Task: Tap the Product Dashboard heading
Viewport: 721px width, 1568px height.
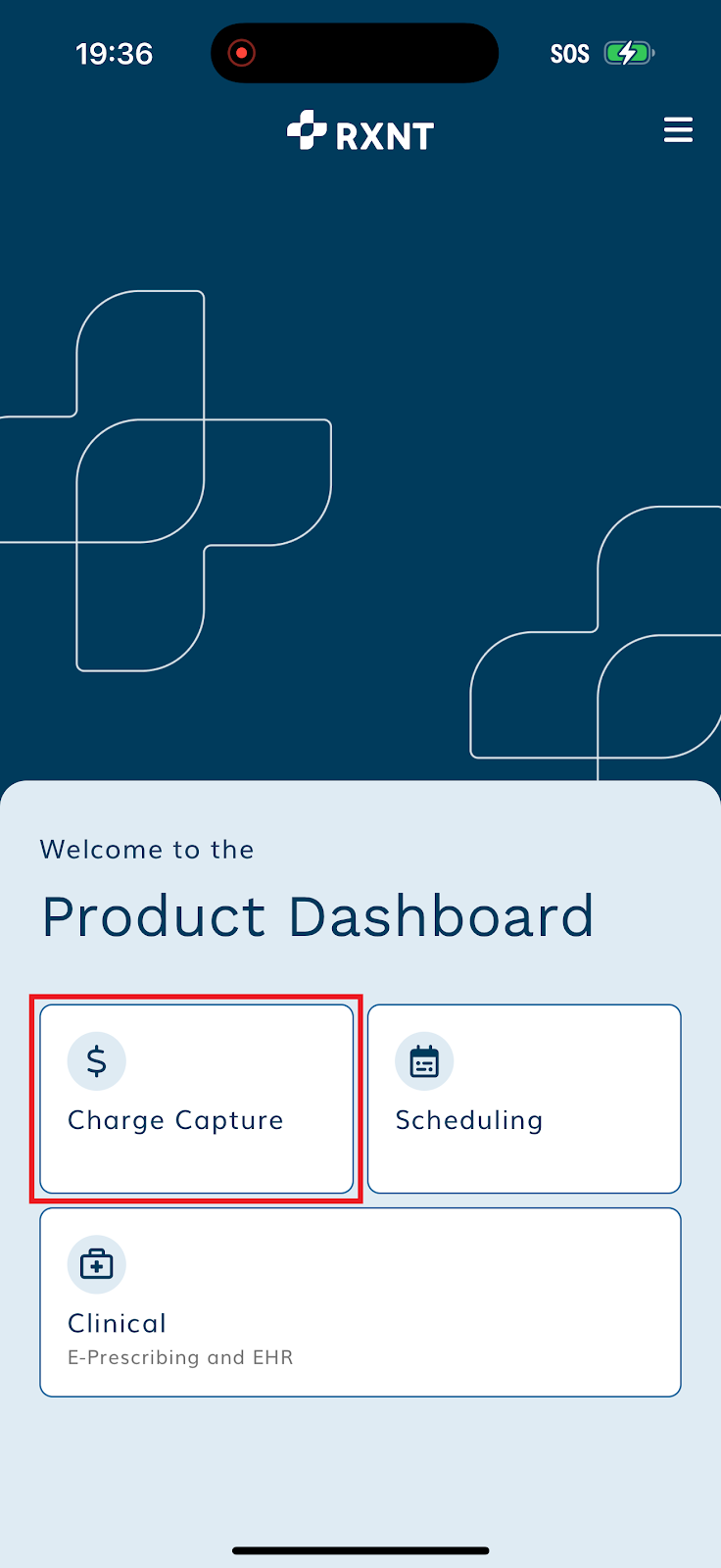Action: (317, 916)
